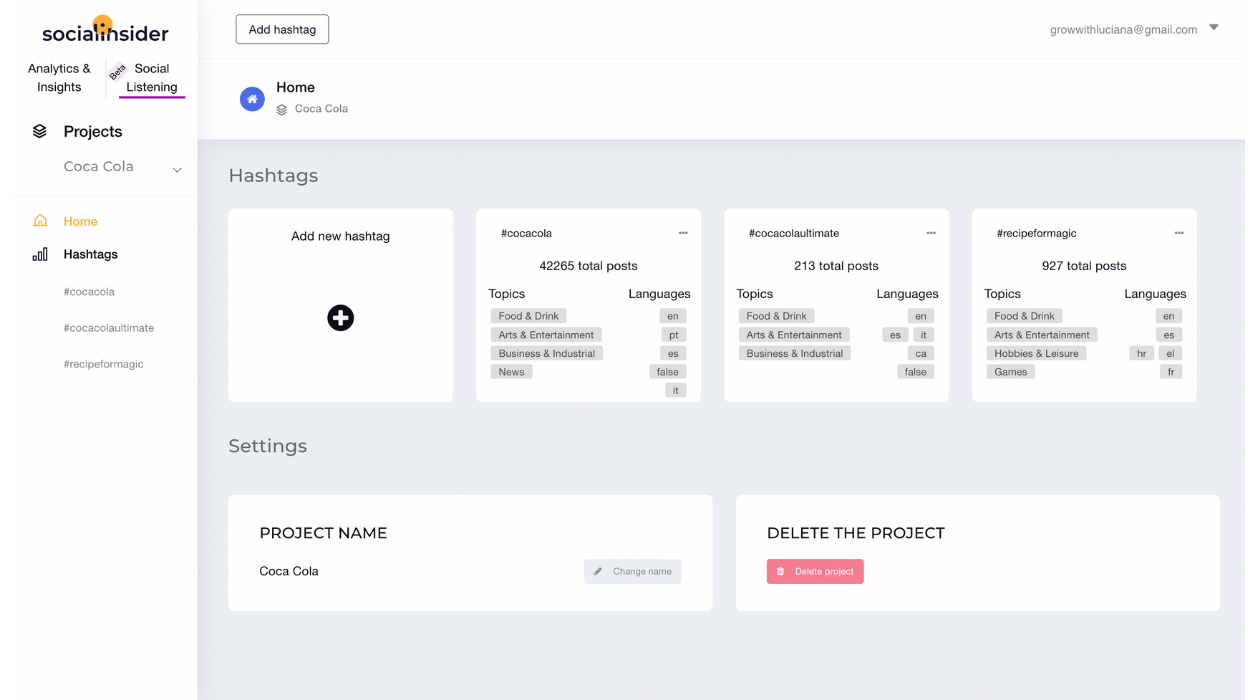Click the Coca Cola project name in sidebar
1260x700 pixels.
click(98, 166)
